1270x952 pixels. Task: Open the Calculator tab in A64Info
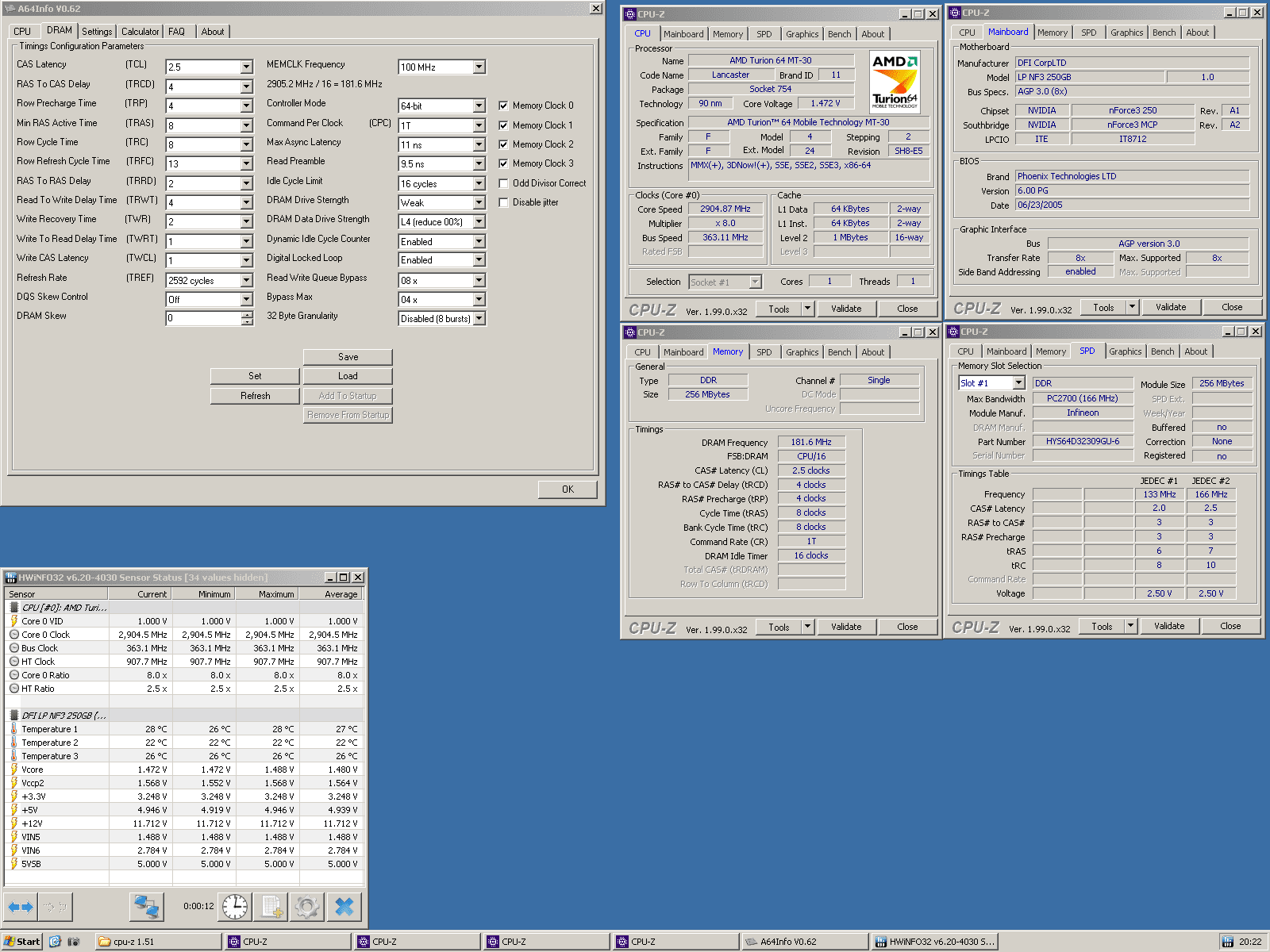tap(140, 32)
